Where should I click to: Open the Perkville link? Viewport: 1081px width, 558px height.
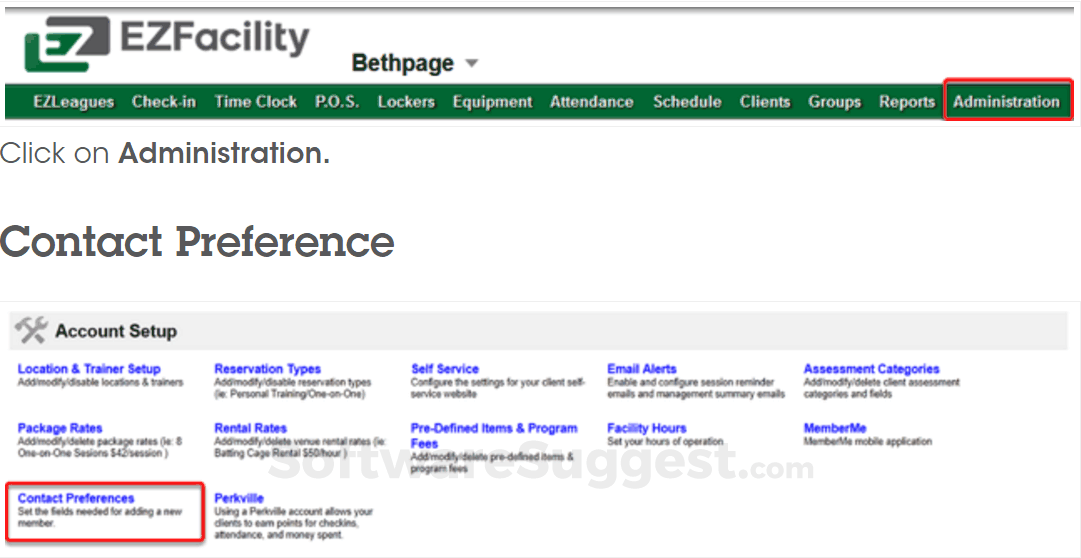[x=239, y=498]
